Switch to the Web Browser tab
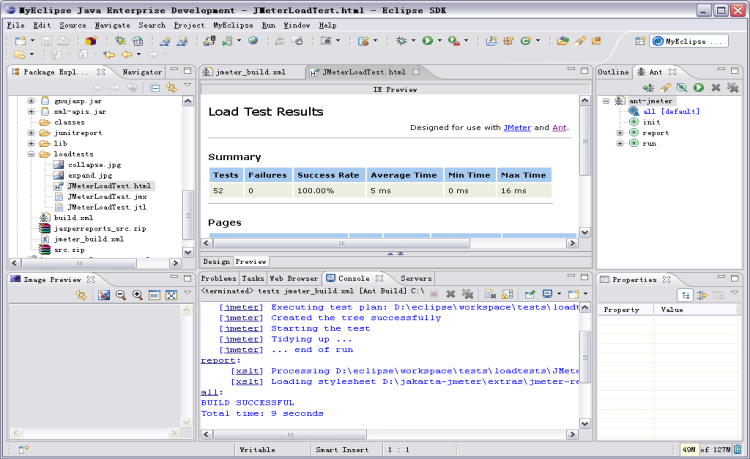This screenshot has height=459, width=750. click(294, 278)
